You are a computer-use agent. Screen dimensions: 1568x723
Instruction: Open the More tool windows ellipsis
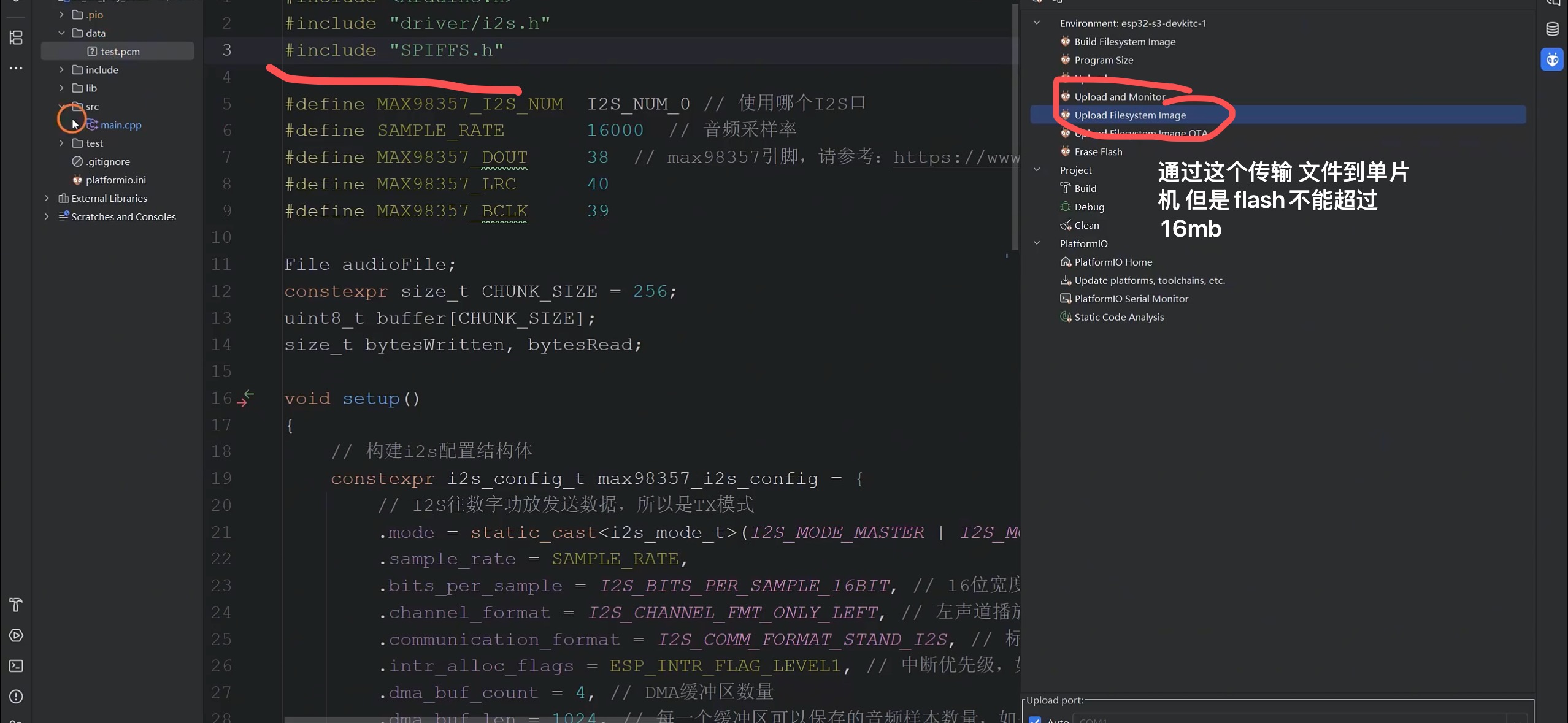[16, 68]
